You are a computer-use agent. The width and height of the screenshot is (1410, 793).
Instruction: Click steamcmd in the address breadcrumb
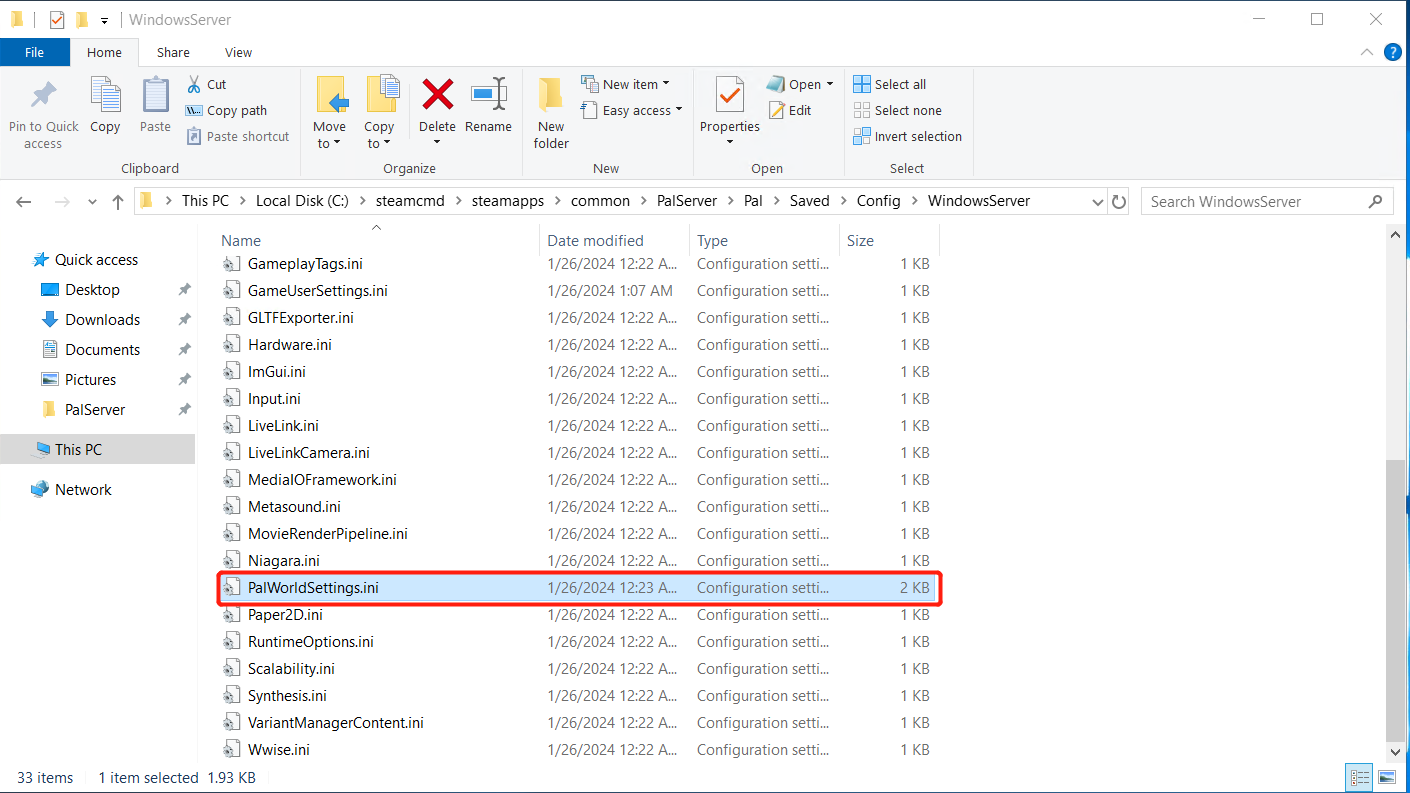408,201
